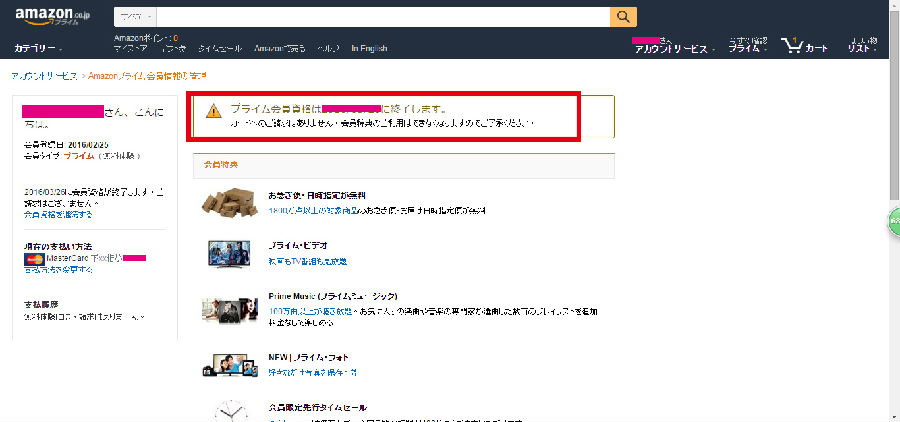Click the 会員限定先行タイムセール heading
The width and height of the screenshot is (900, 422).
pos(317,408)
